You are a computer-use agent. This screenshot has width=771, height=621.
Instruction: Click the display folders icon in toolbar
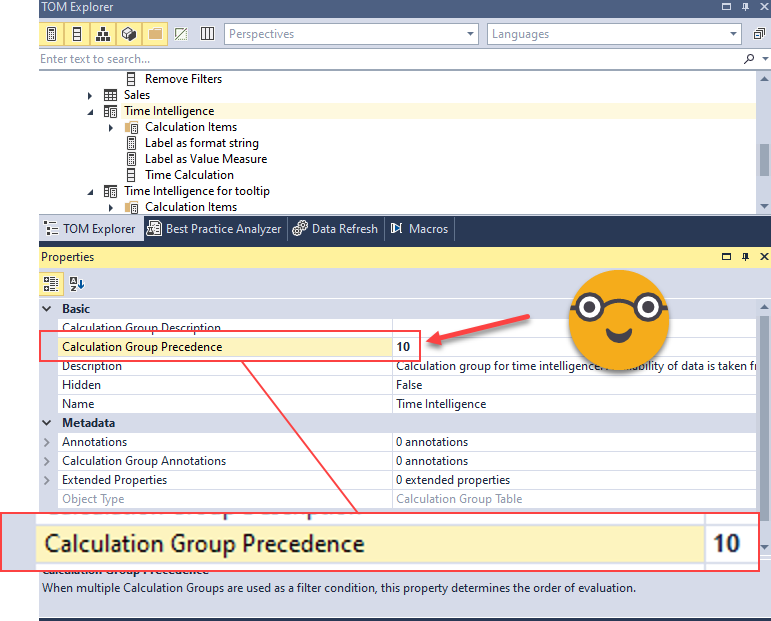[155, 34]
